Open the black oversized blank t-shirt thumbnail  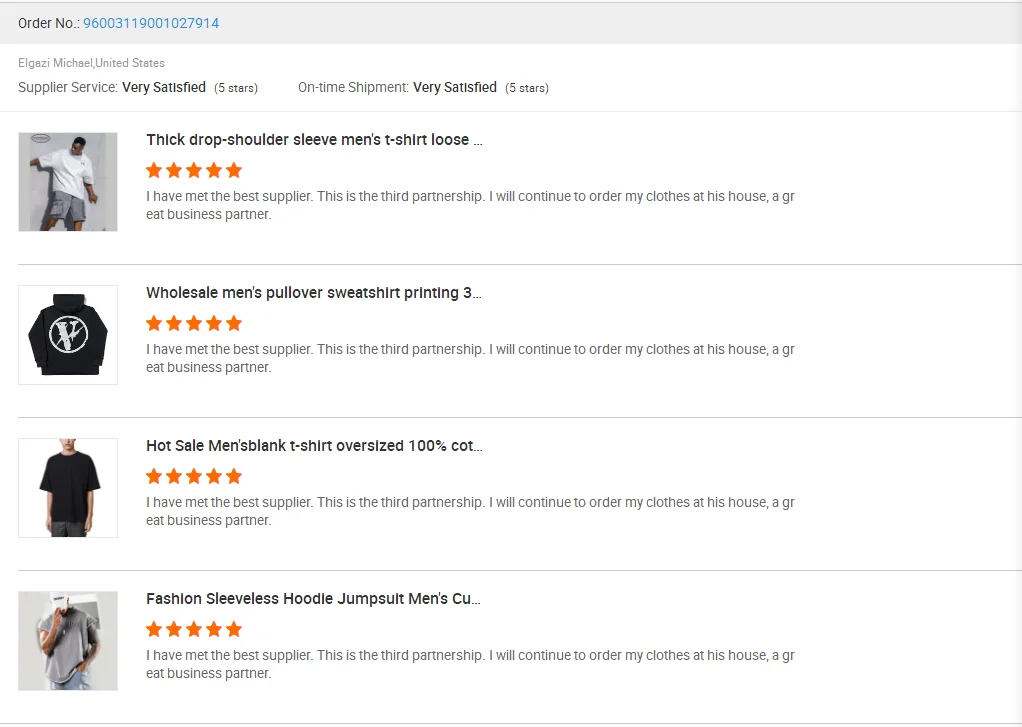(68, 488)
